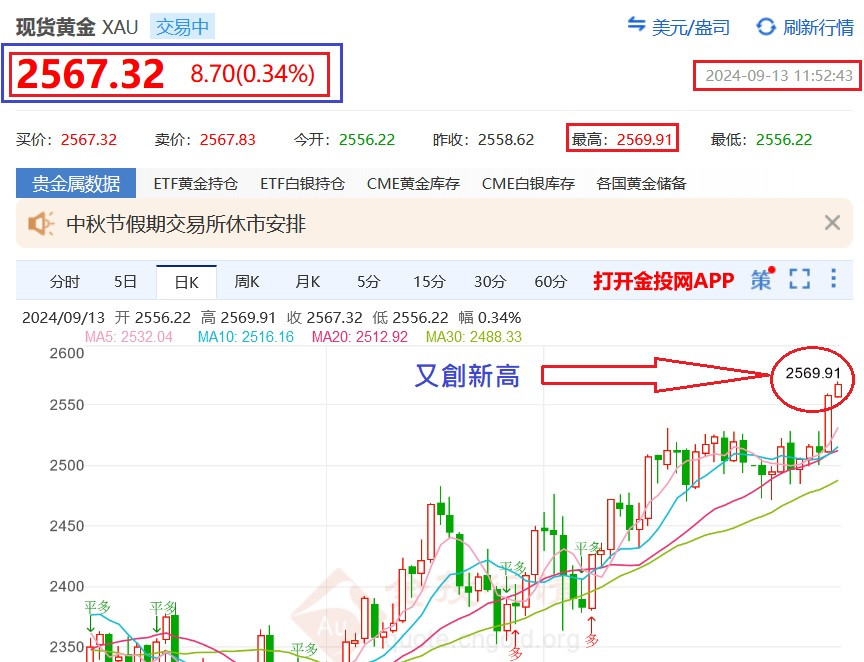Select the 日K chart tab

186,282
